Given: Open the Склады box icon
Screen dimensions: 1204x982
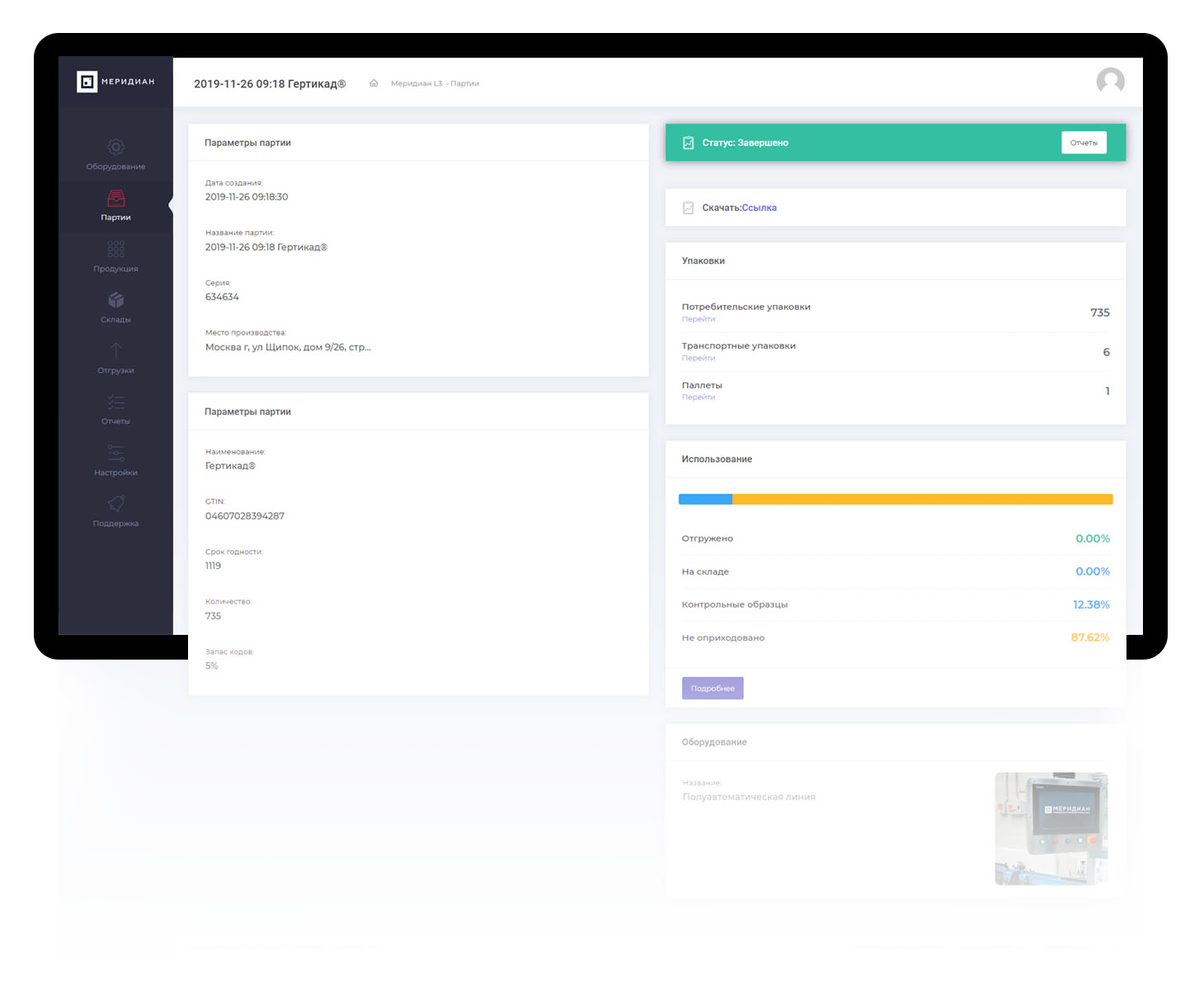Looking at the screenshot, I should tap(115, 300).
